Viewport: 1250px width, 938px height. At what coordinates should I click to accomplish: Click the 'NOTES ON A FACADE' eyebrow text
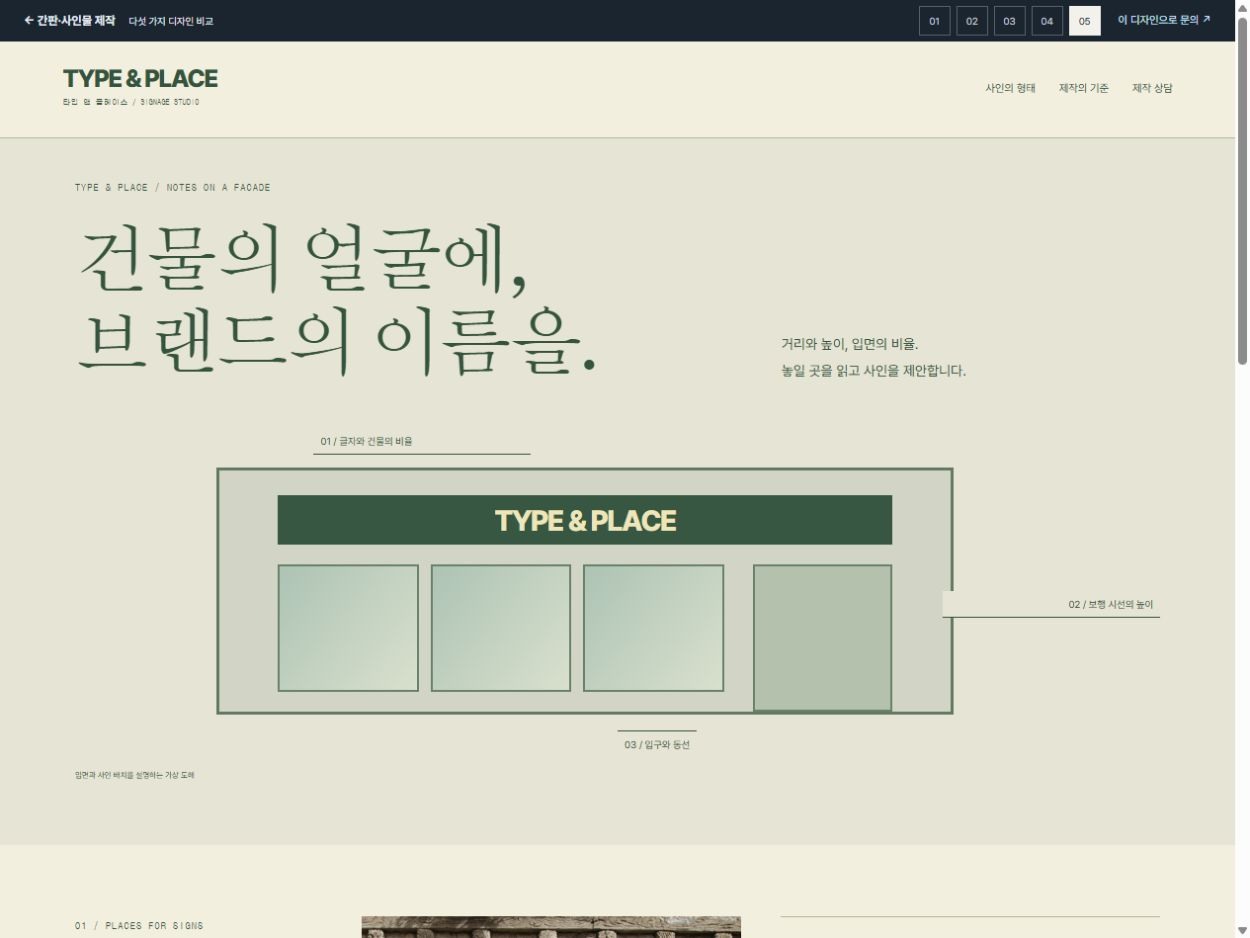(x=218, y=188)
